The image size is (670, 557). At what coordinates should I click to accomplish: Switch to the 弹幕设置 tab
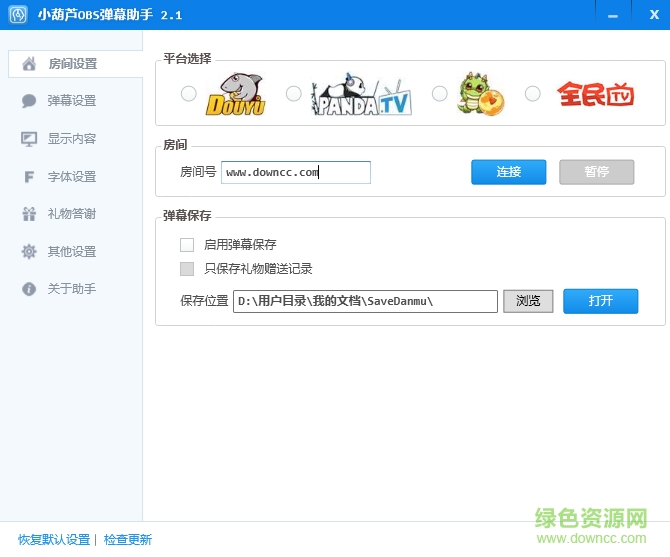coord(72,101)
